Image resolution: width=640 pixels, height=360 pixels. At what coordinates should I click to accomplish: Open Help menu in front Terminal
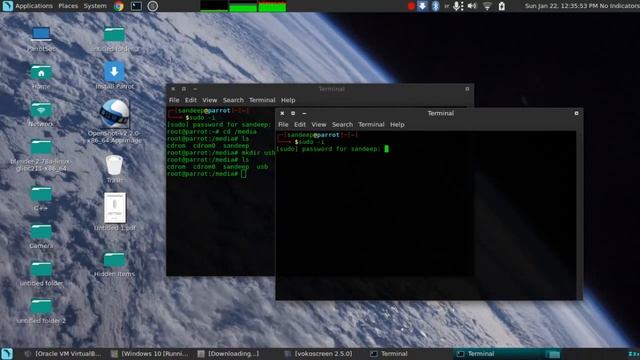pos(397,124)
